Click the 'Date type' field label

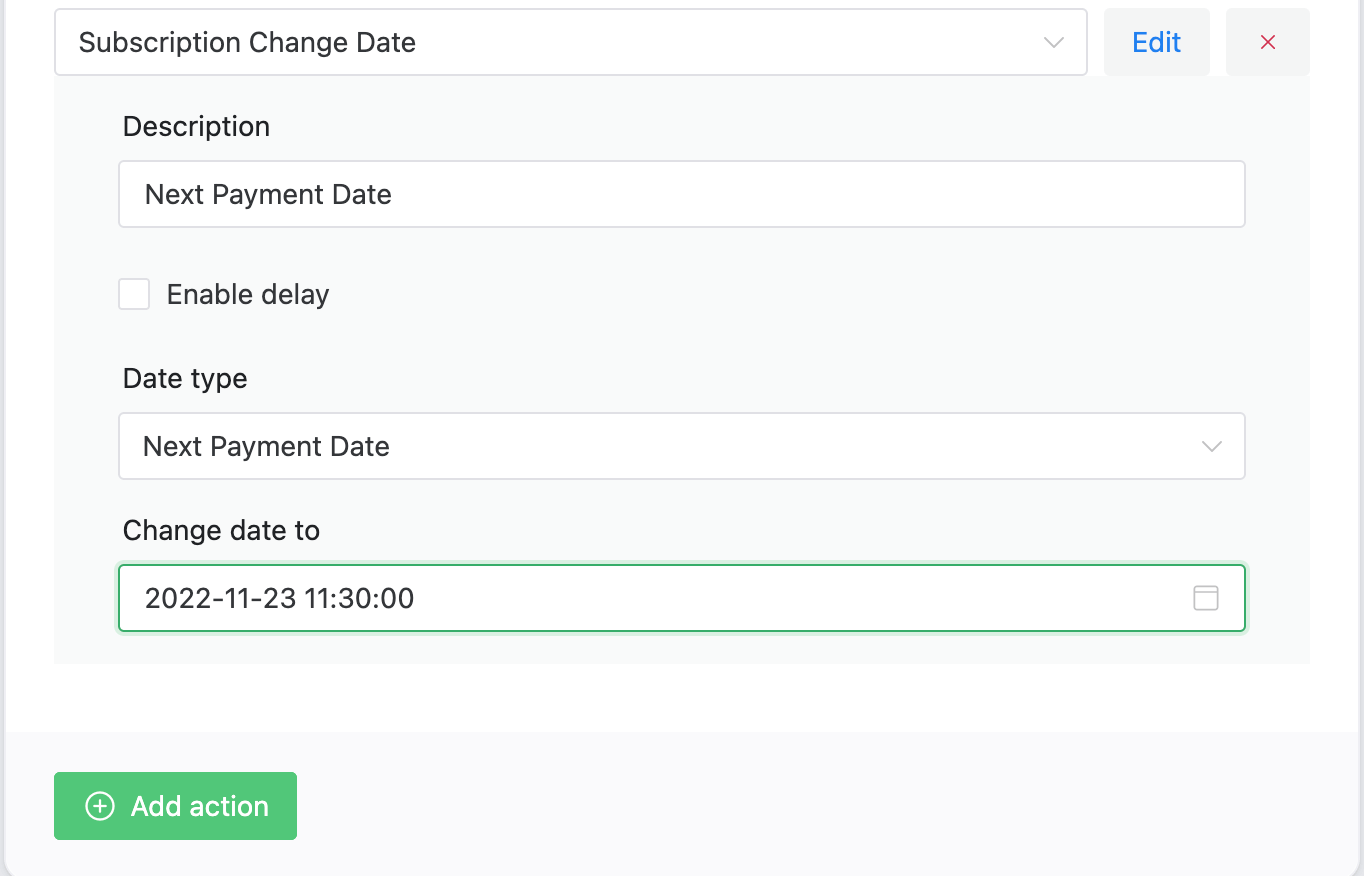[x=185, y=378]
